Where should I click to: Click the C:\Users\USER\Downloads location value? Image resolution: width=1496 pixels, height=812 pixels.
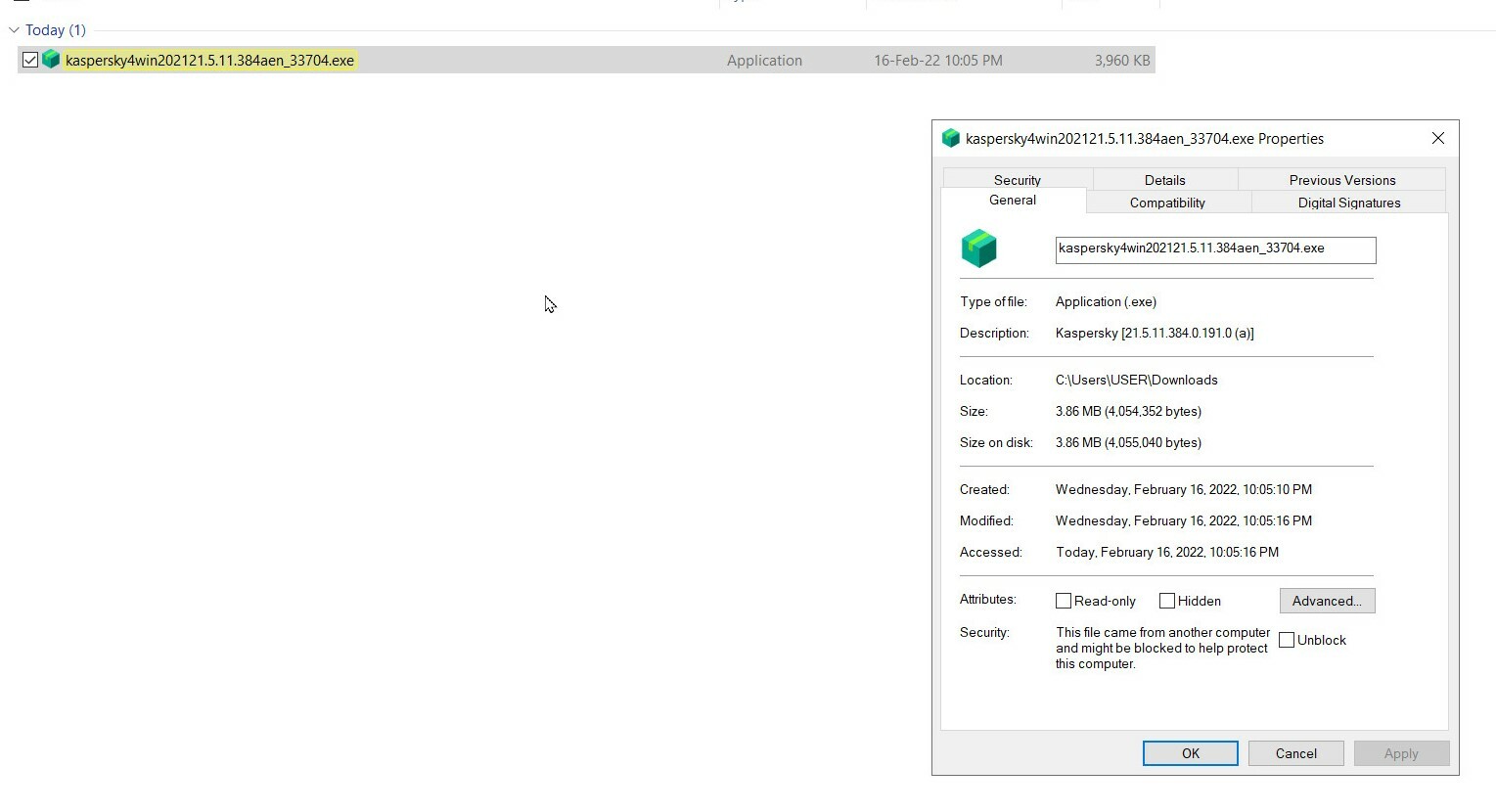(1137, 381)
